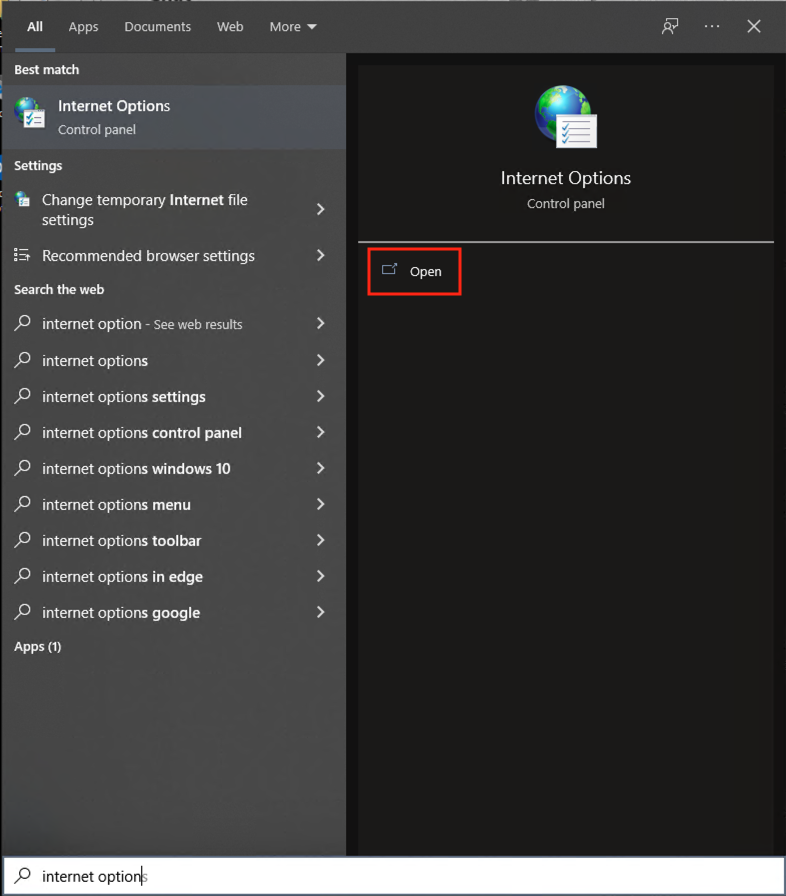The image size is (786, 896).
Task: Switch to the Apps tab
Action: point(83,27)
